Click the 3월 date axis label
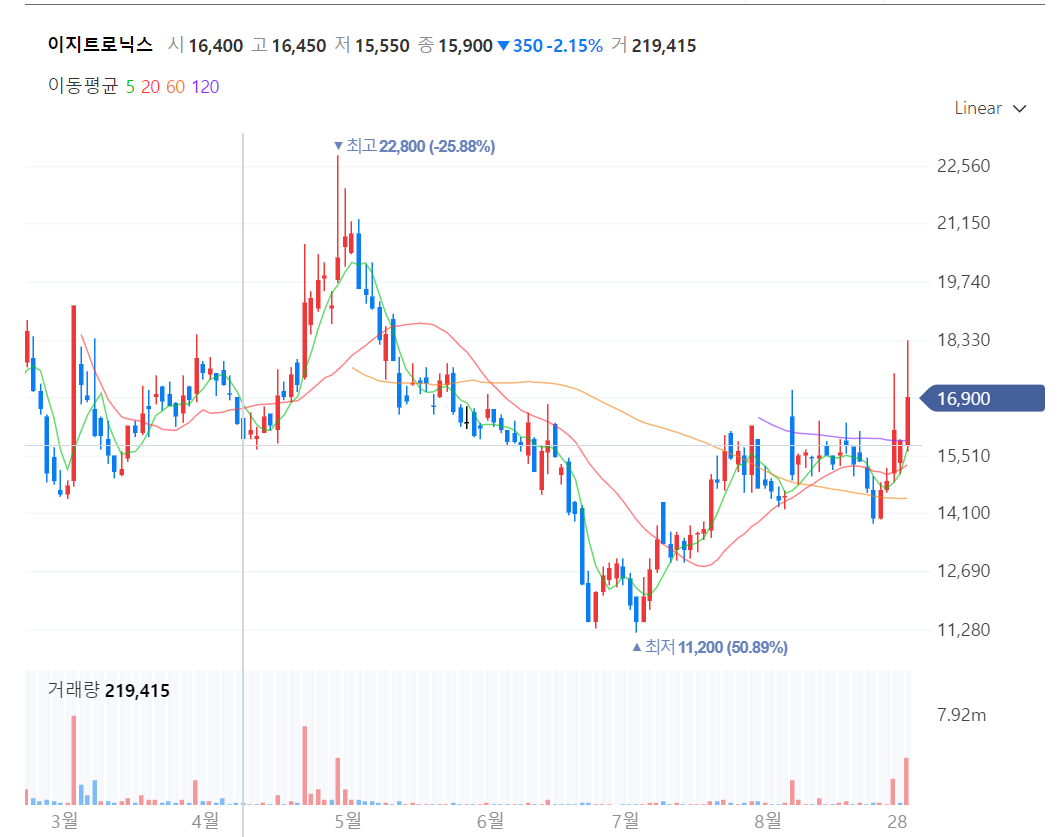 (65, 821)
